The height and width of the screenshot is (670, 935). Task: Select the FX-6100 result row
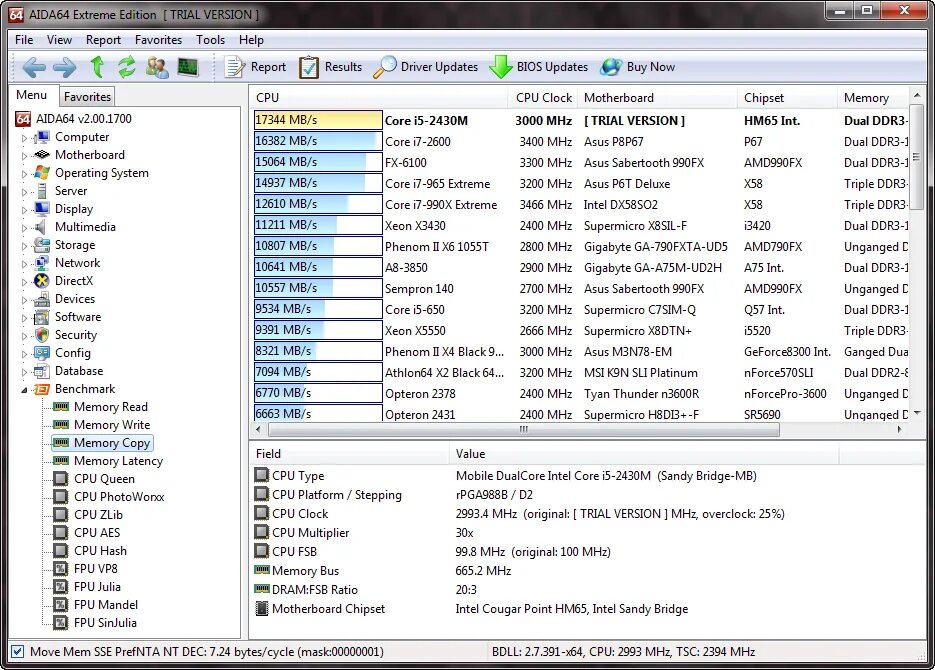(581, 162)
